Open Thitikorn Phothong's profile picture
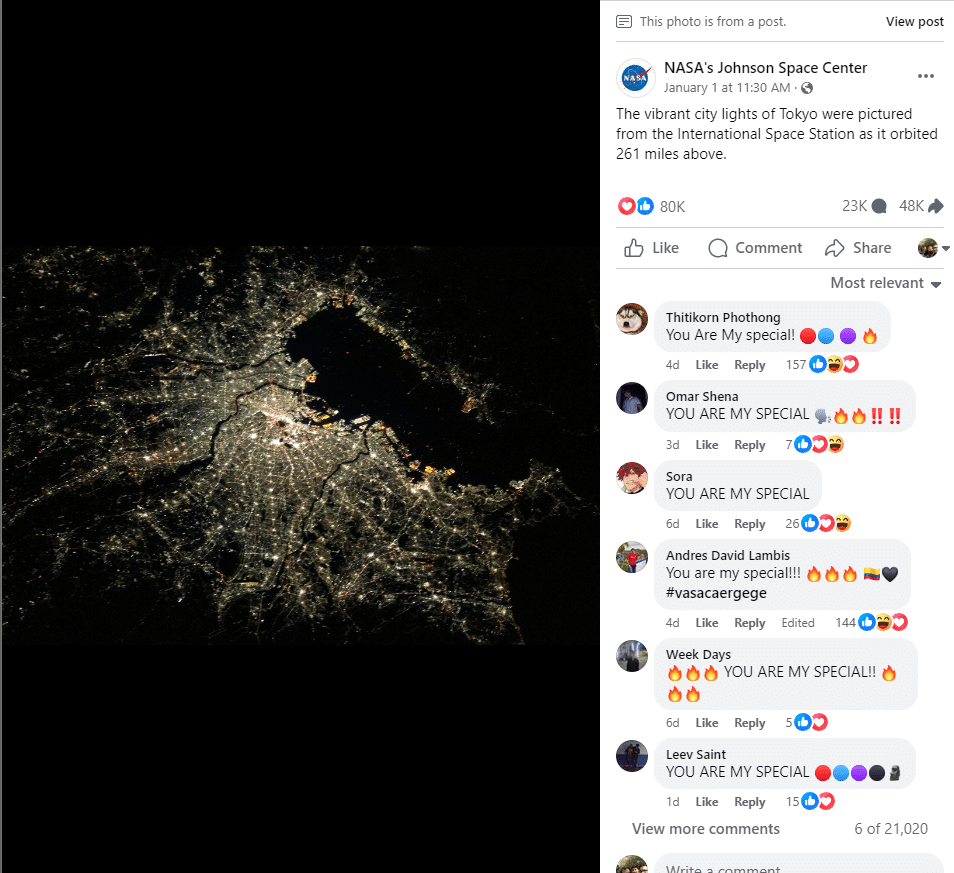Image resolution: width=954 pixels, height=873 pixels. tap(632, 319)
